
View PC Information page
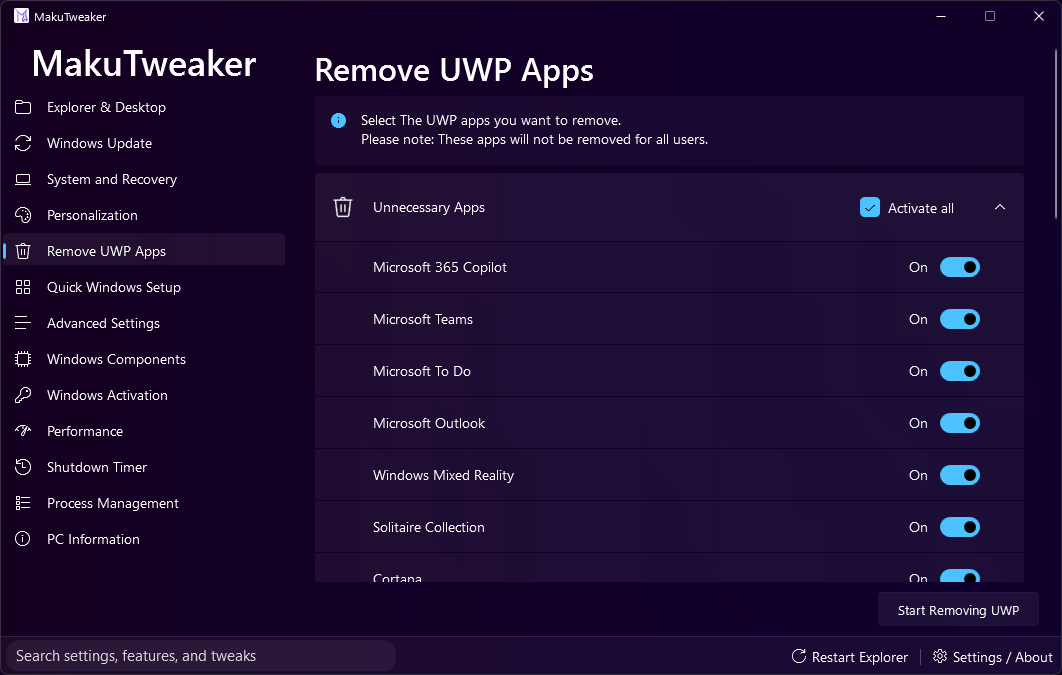click(144, 539)
